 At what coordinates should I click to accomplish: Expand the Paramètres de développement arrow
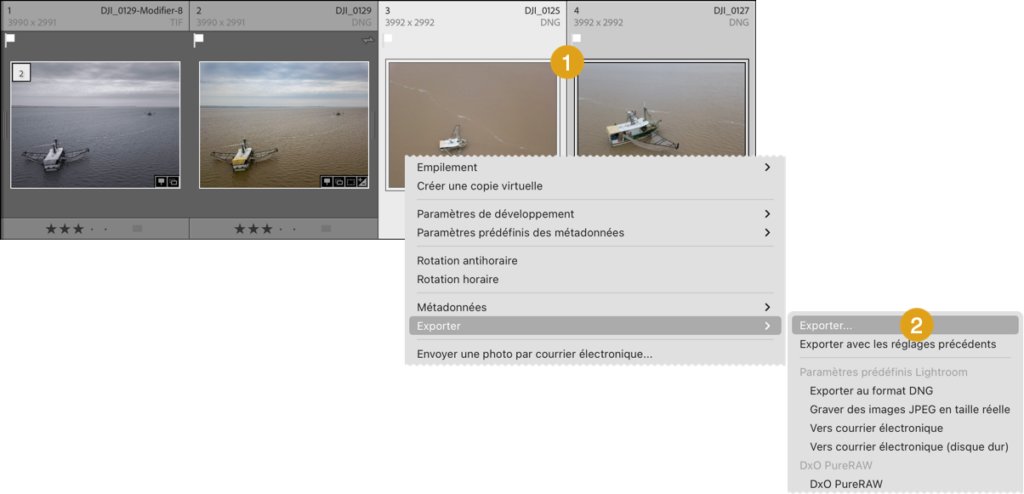(767, 214)
